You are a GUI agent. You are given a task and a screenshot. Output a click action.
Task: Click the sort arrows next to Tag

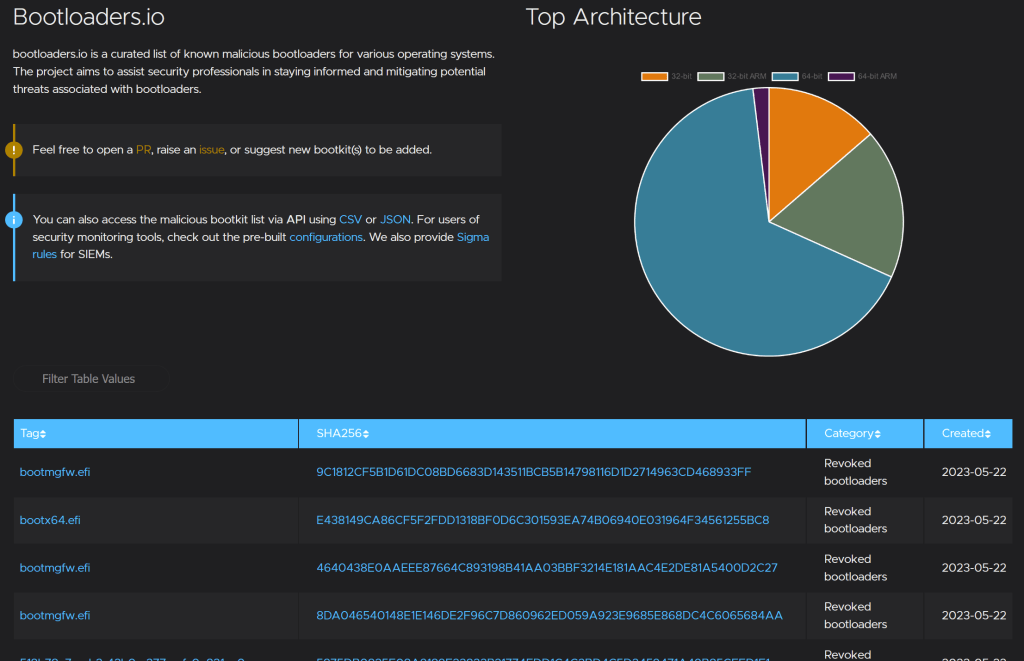(x=43, y=434)
